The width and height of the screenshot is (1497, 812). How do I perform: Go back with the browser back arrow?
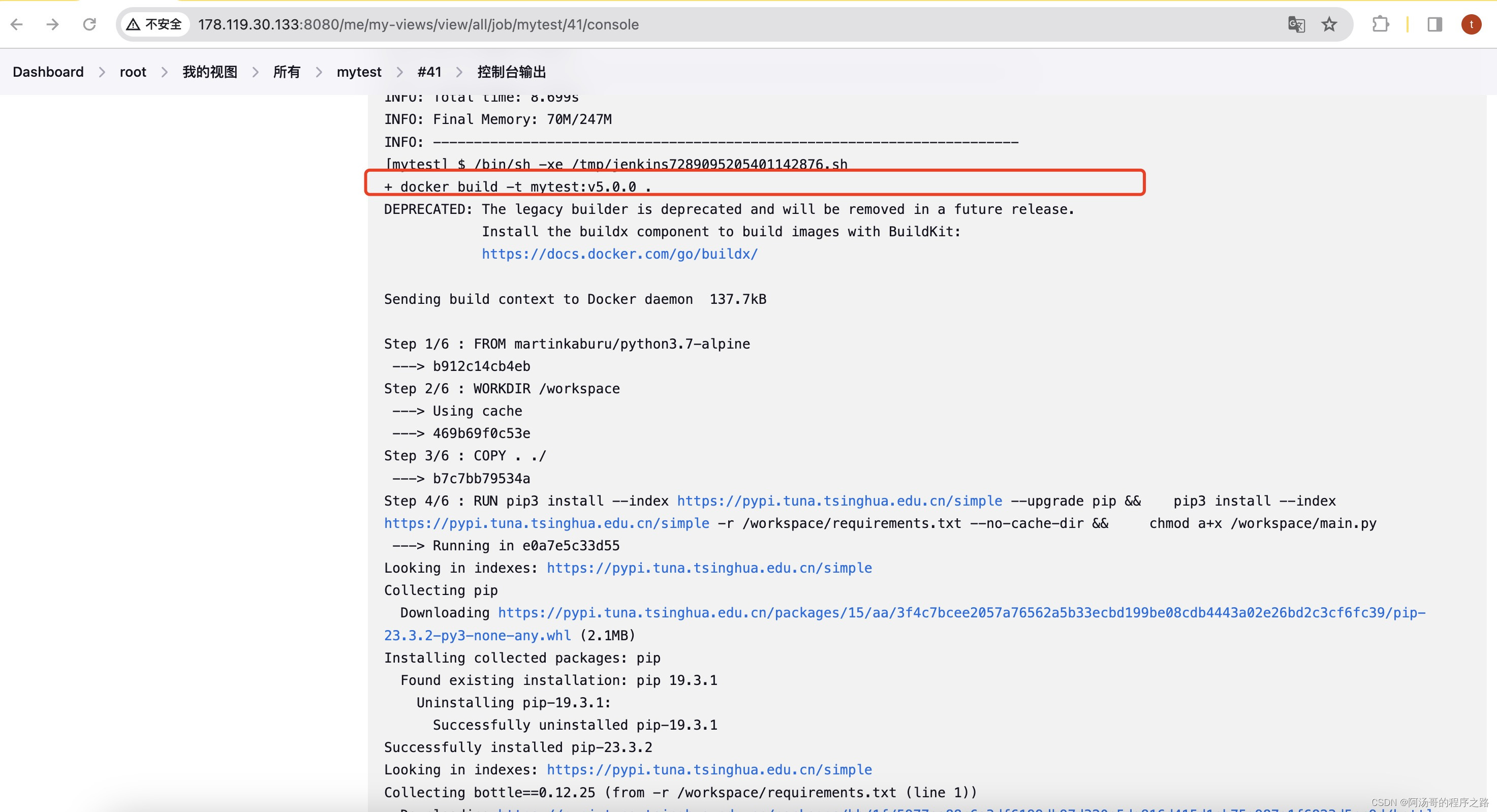coord(17,24)
